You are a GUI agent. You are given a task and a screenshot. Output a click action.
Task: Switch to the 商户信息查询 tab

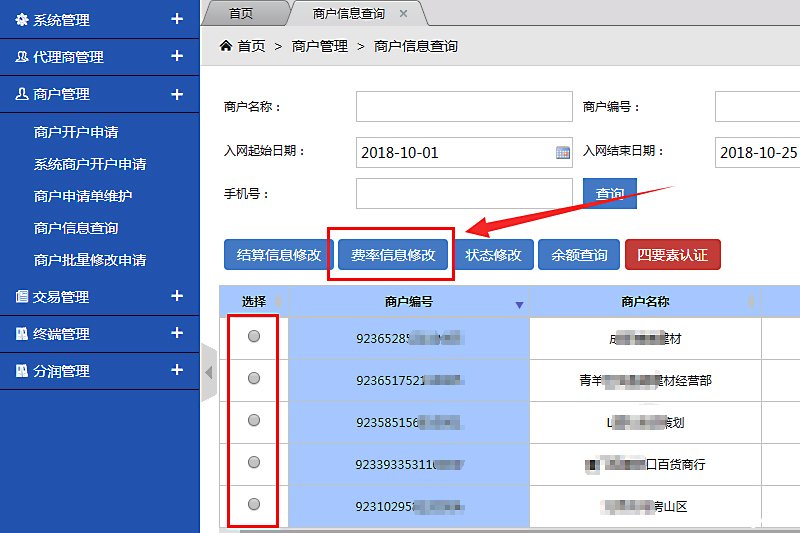pos(349,14)
